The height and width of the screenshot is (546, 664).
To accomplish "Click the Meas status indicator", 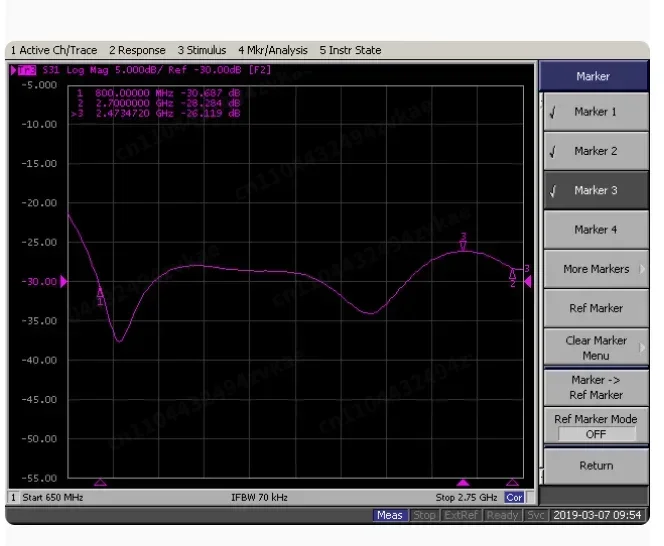I will (x=390, y=515).
